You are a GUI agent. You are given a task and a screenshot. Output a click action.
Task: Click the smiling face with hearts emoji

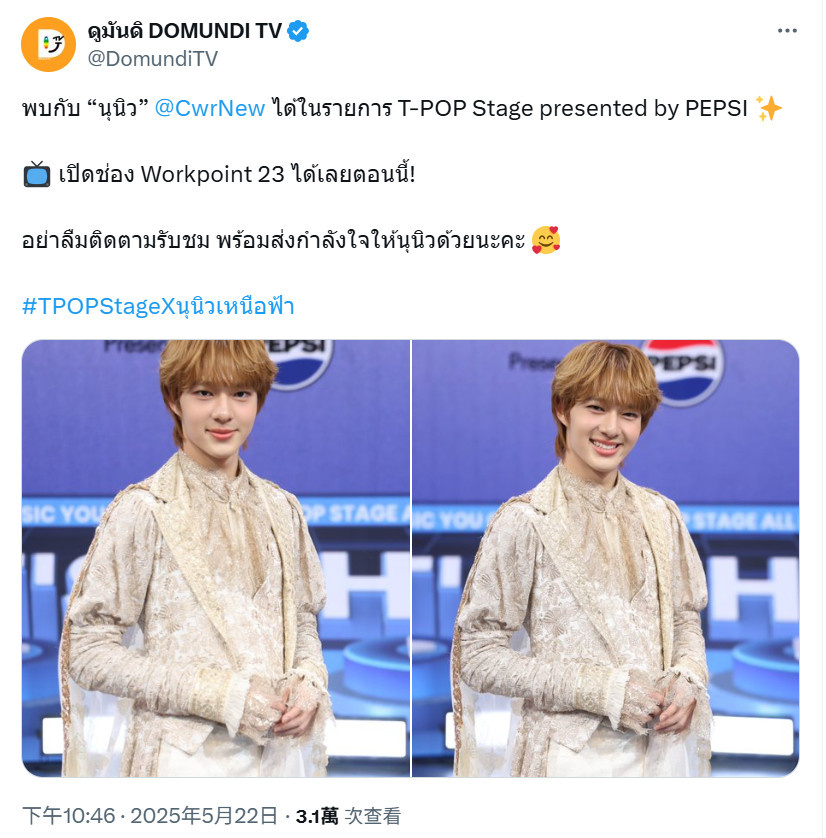pyautogui.click(x=546, y=240)
